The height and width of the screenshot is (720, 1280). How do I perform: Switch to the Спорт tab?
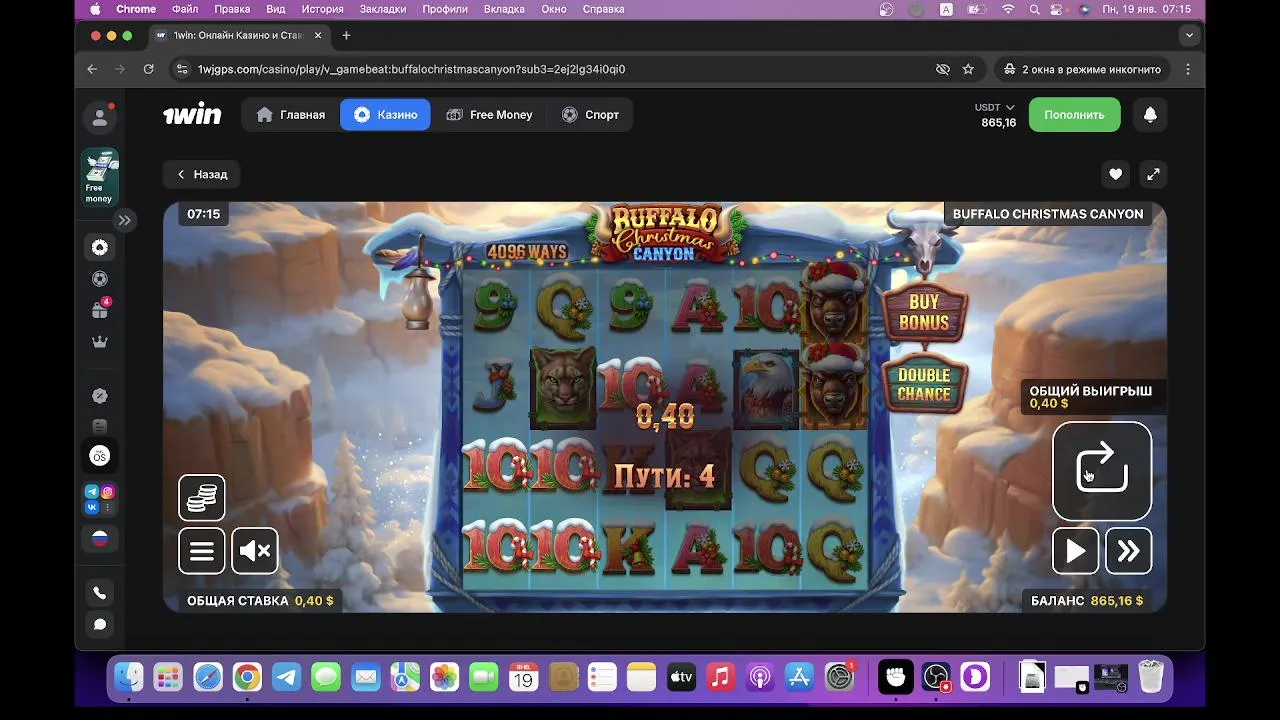click(x=590, y=115)
